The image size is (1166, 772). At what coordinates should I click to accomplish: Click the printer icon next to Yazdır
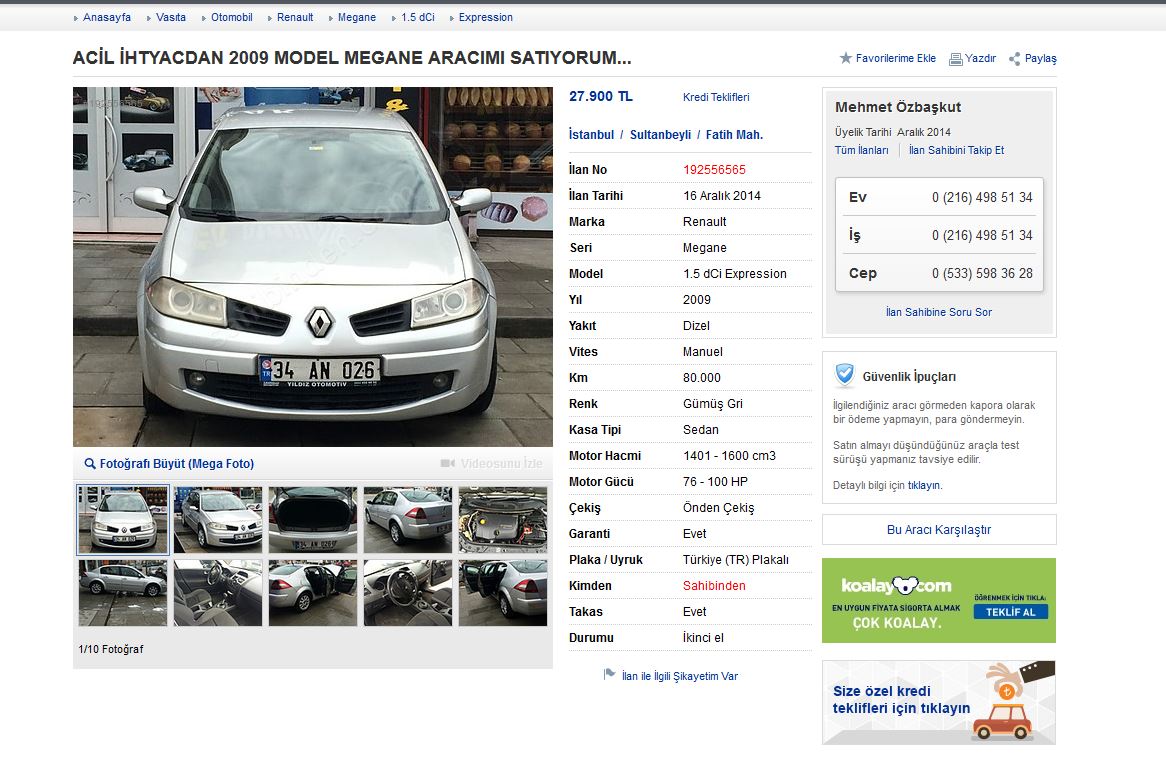pos(955,59)
